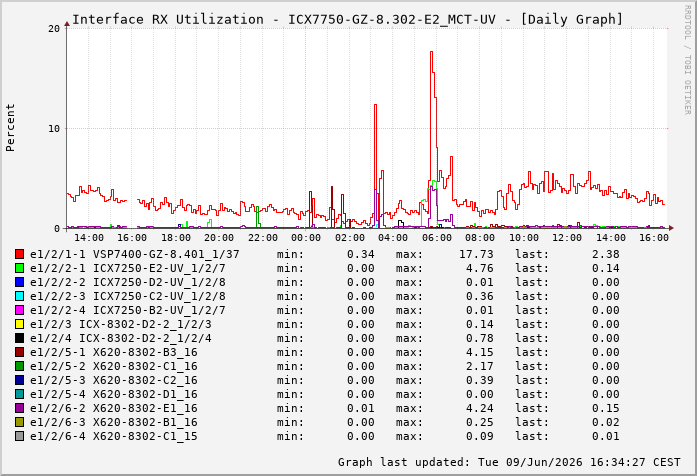Click legend label e1/2/5-1 X620-8302-B3_16

point(114,352)
